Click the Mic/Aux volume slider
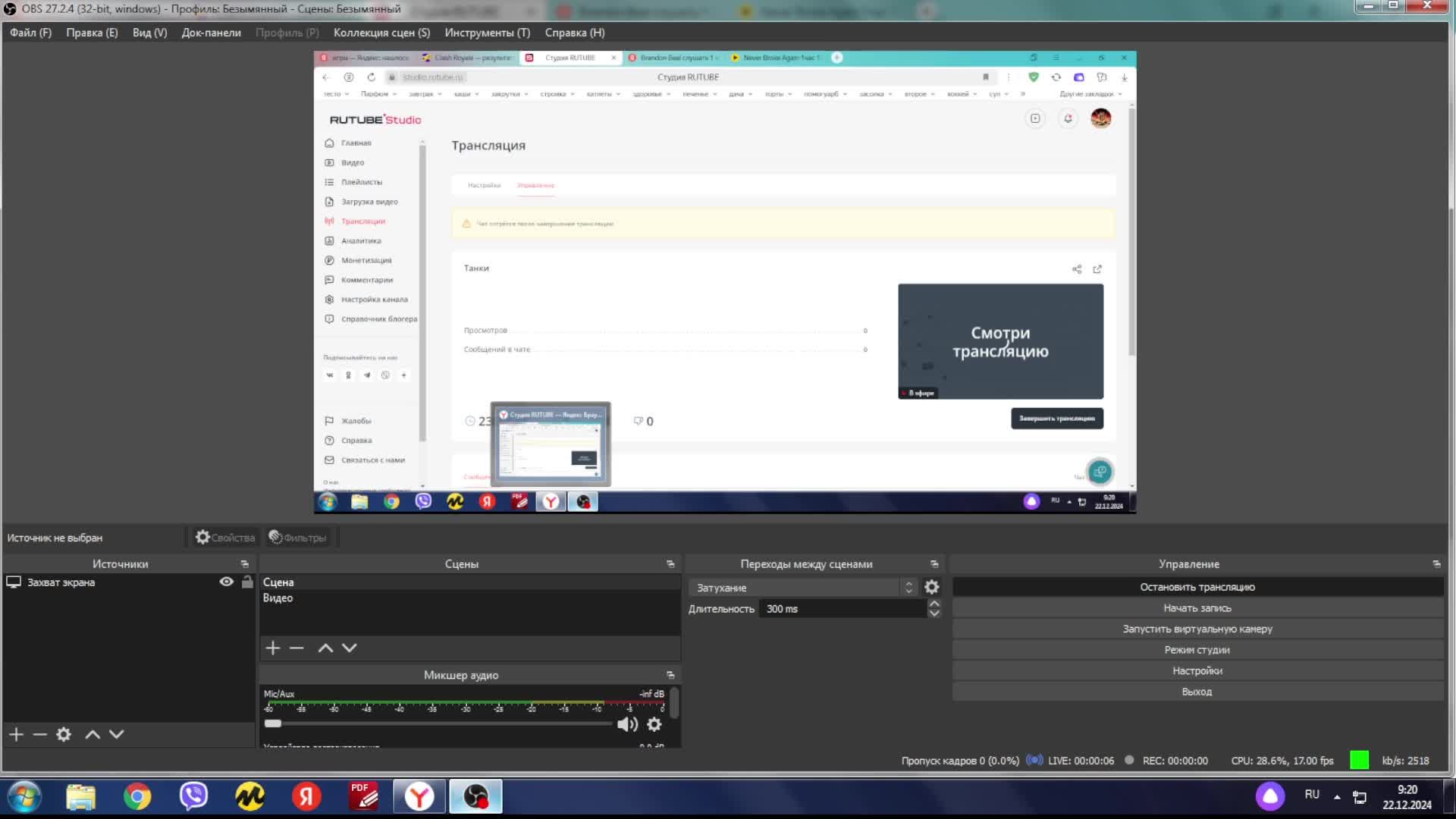This screenshot has height=819, width=1456. click(x=438, y=723)
